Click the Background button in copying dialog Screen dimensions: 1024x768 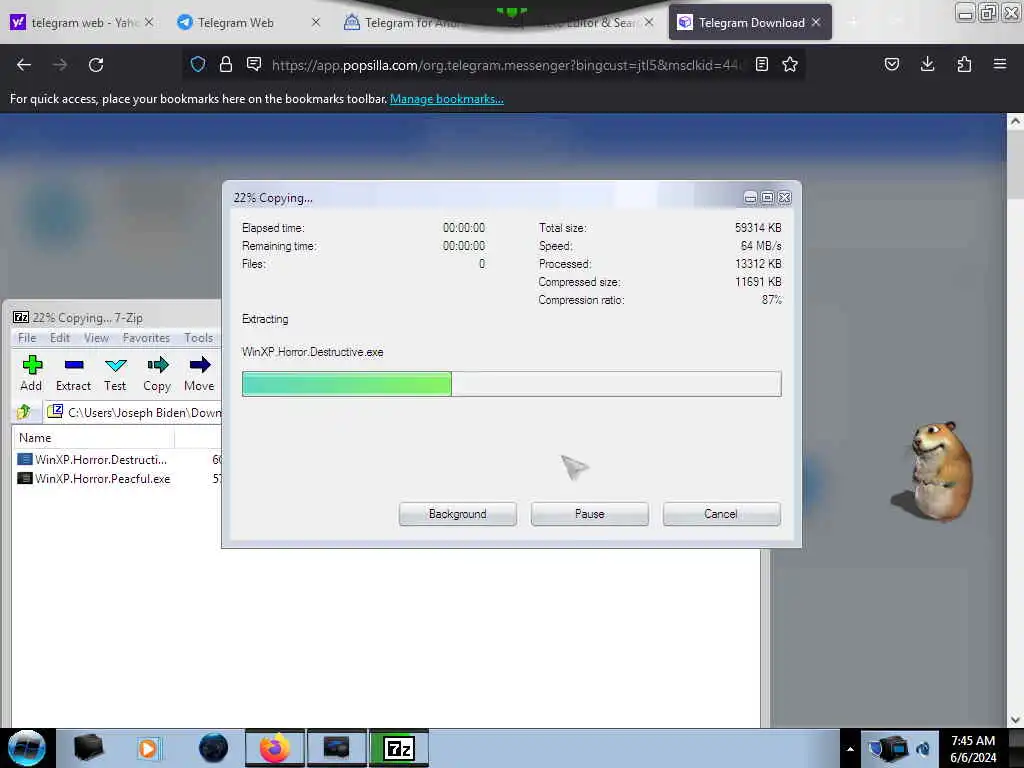(458, 514)
